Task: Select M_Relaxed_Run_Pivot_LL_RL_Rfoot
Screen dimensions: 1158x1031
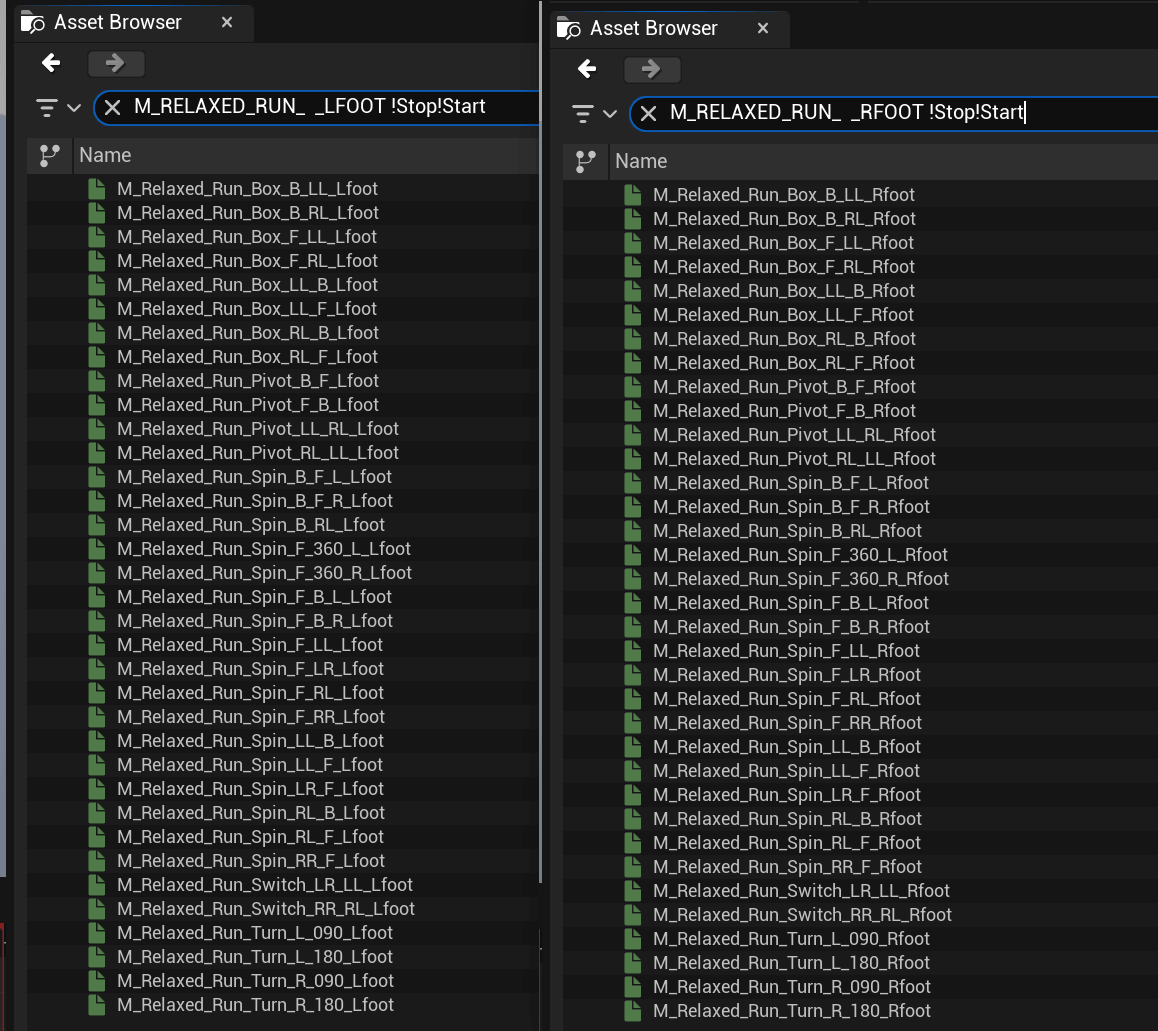Action: pos(794,435)
